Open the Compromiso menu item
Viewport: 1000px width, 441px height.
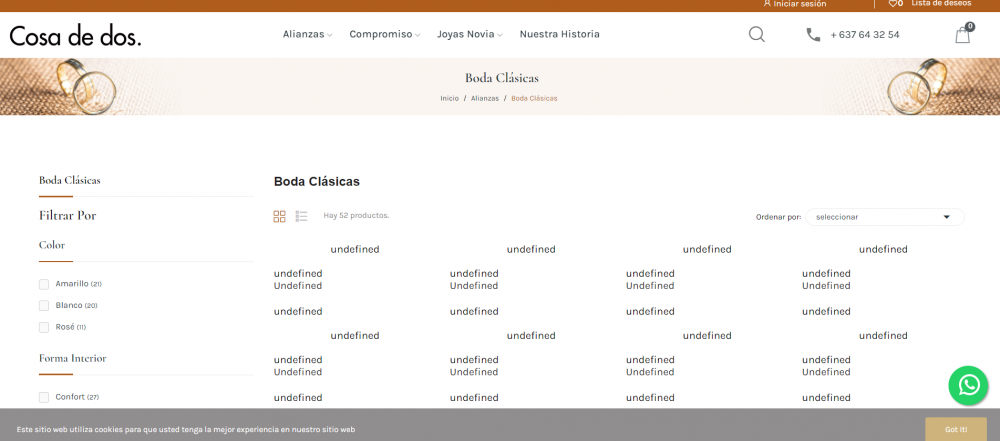coord(381,34)
